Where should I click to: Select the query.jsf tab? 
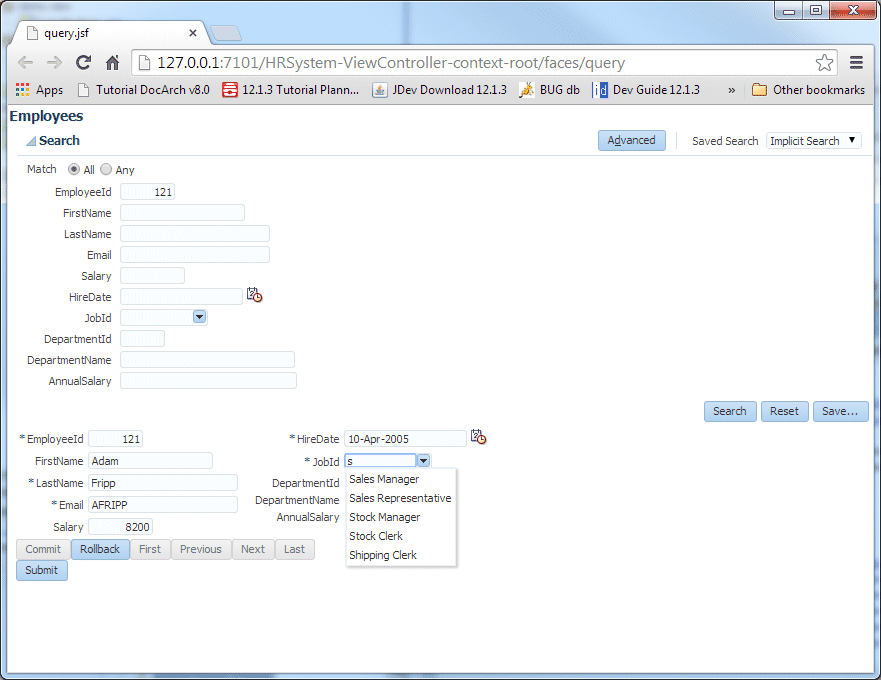[x=110, y=33]
